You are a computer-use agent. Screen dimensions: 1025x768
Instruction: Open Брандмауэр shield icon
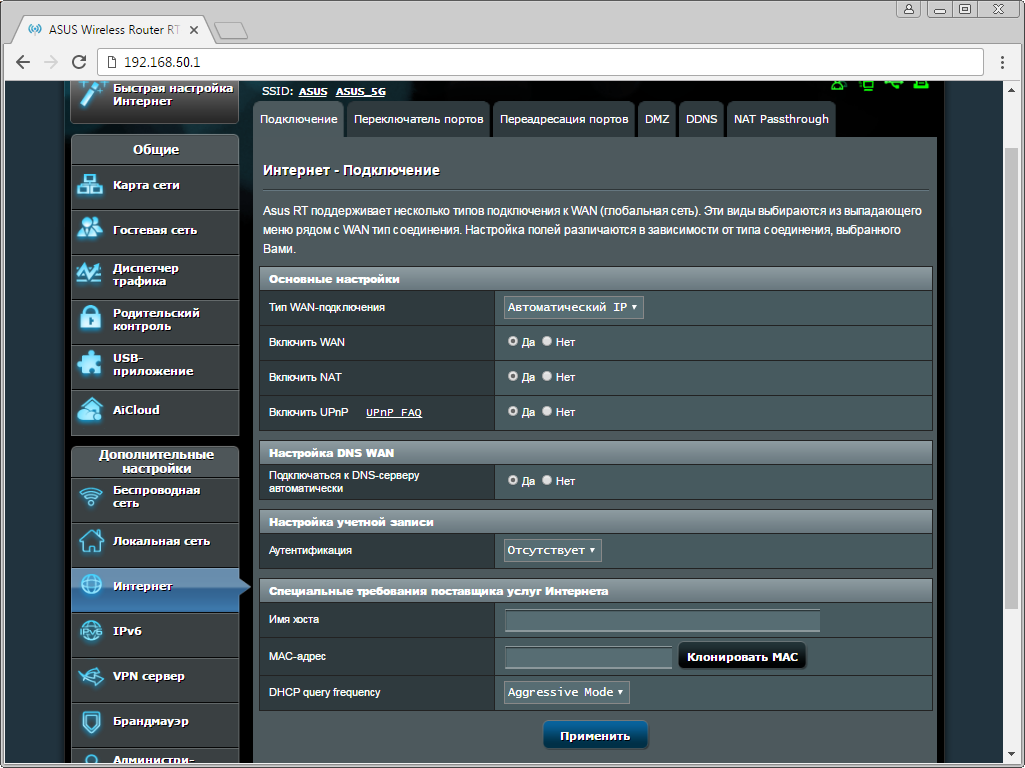click(x=92, y=722)
